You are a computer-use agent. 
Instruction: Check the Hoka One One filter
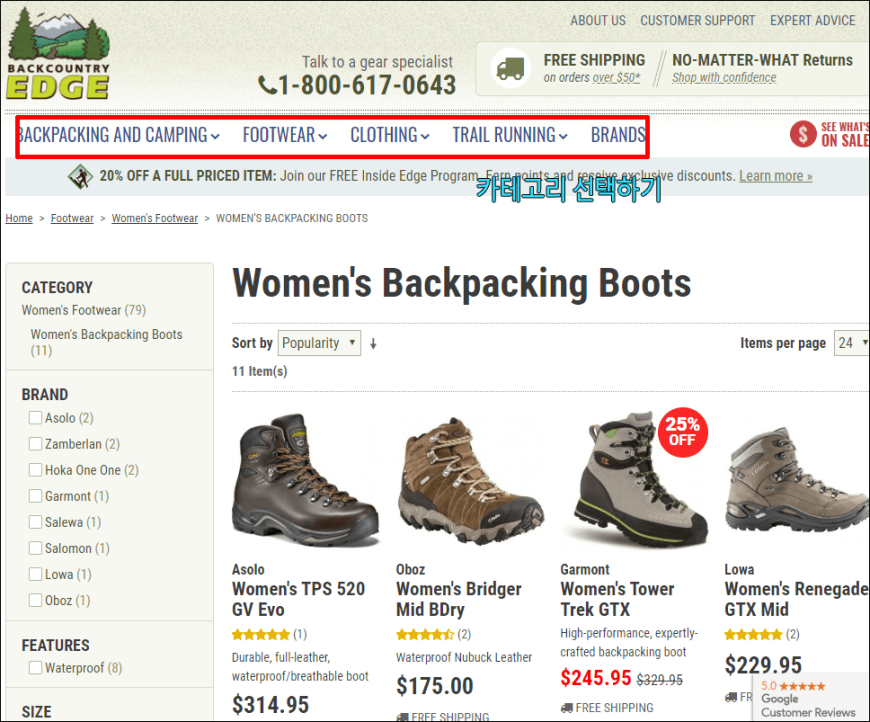pos(36,469)
